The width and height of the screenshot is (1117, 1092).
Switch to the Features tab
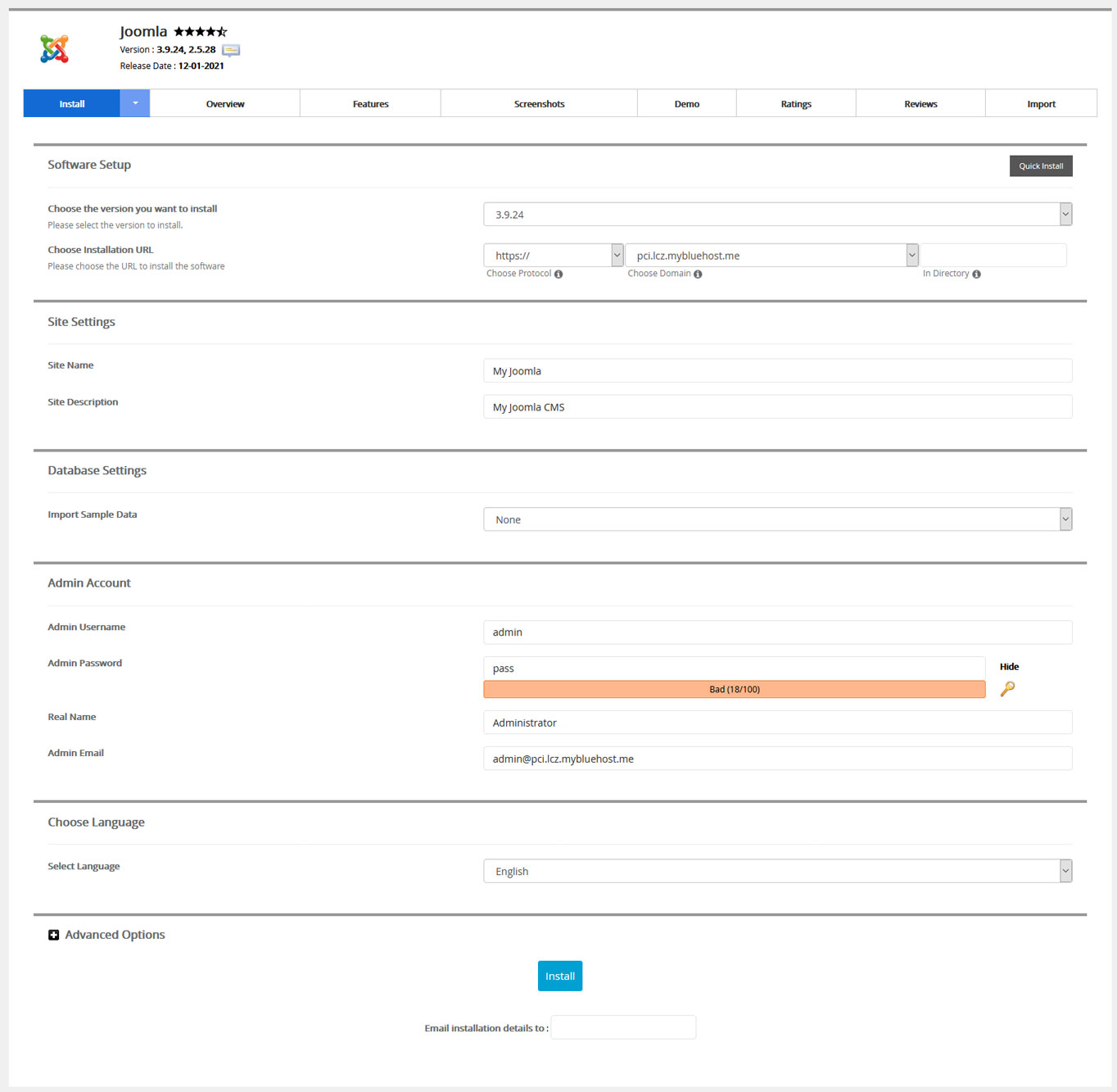click(371, 104)
